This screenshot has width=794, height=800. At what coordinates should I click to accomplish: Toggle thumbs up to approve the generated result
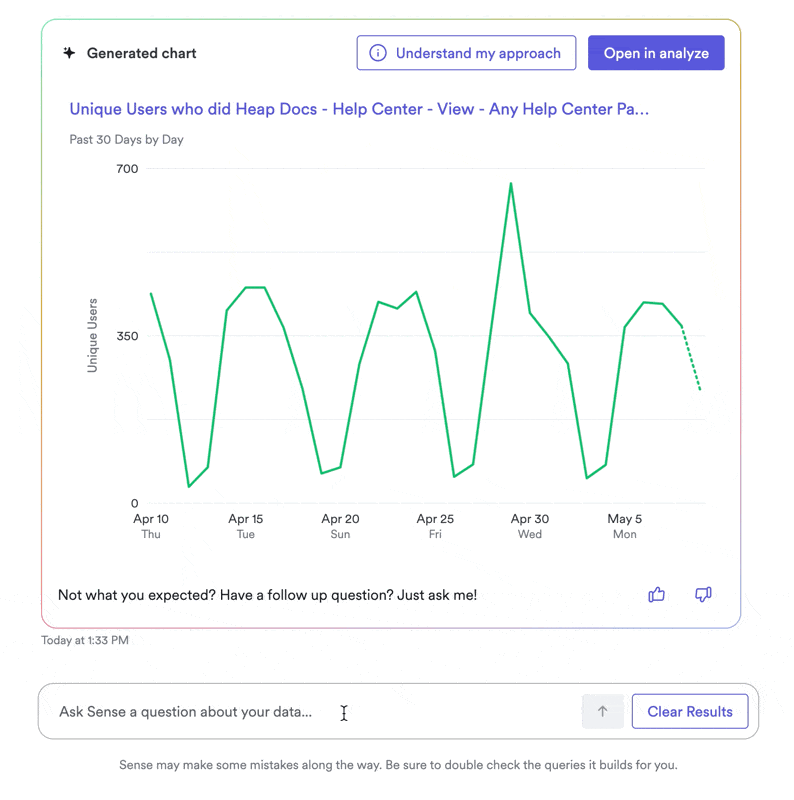[657, 594]
